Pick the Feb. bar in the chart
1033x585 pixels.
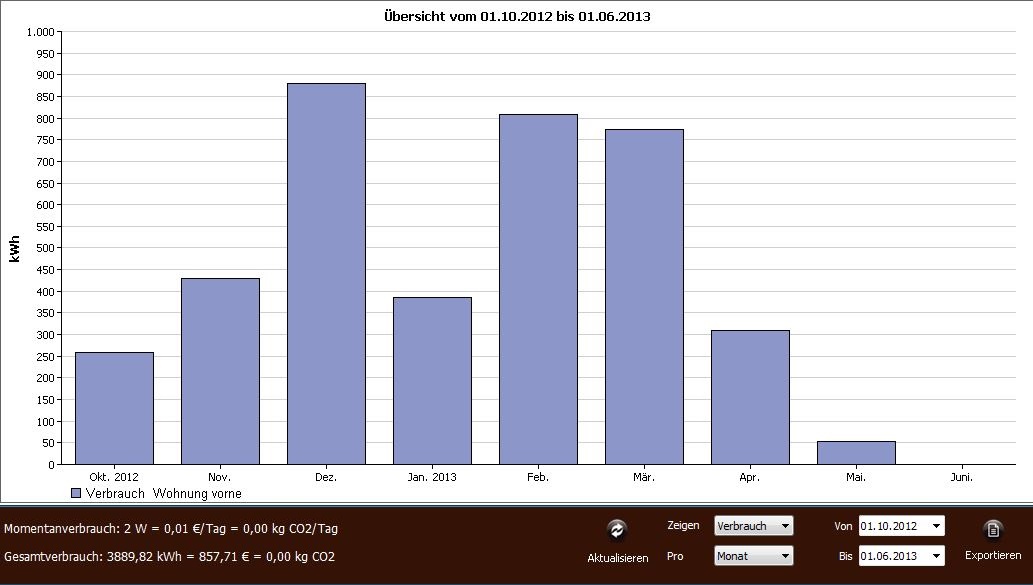(538, 289)
